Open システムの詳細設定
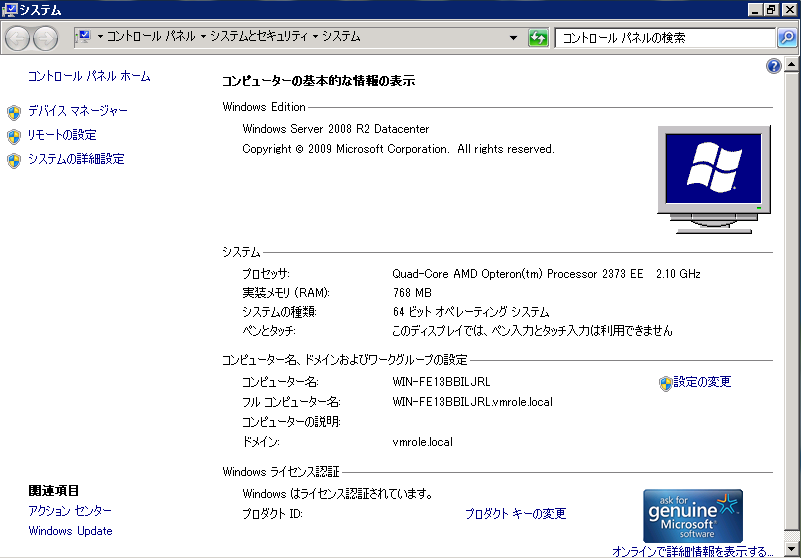Image resolution: width=801 pixels, height=558 pixels. (76, 159)
